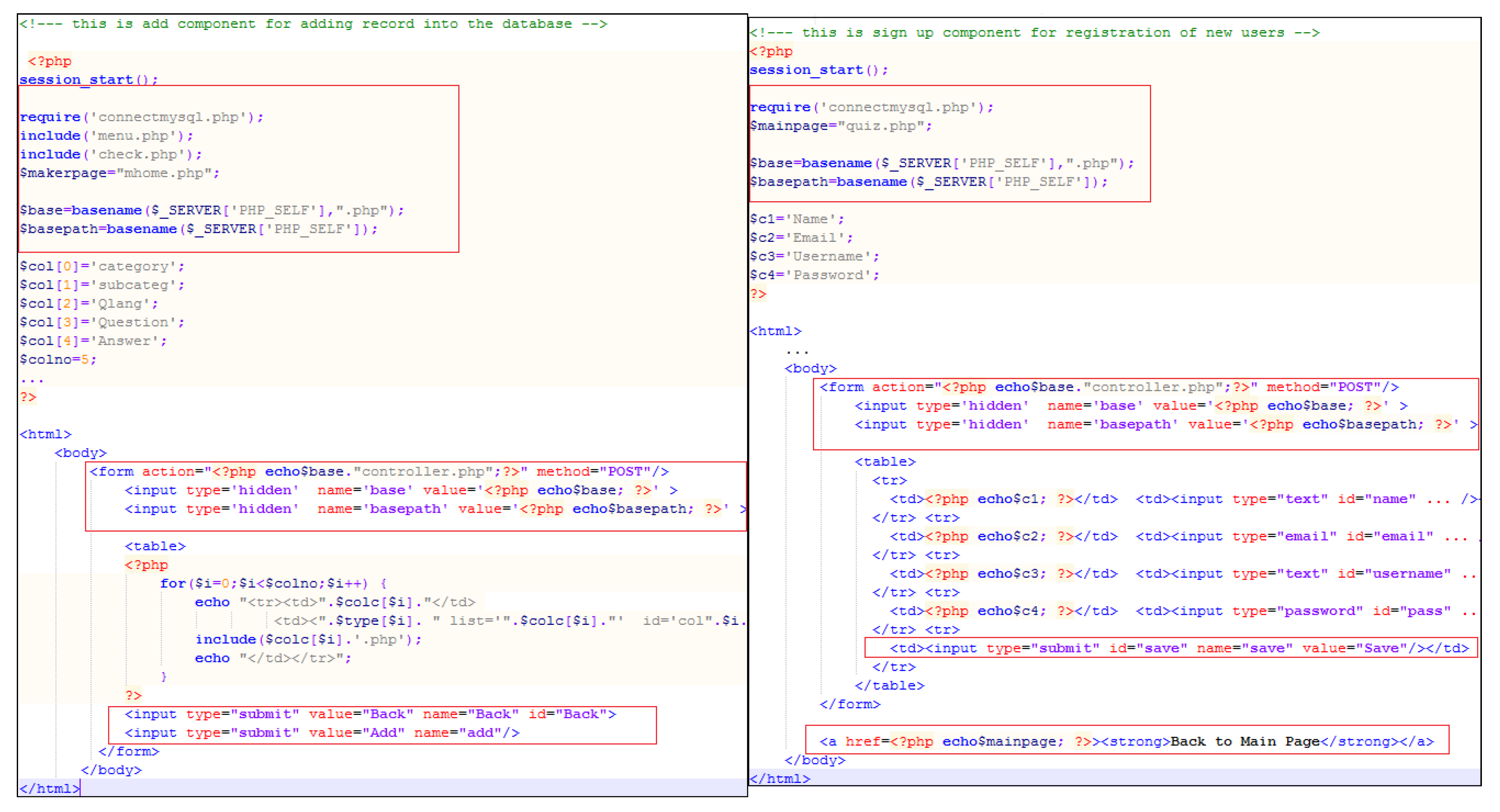Click the include($colc[$i].'.php') line
This screenshot has width=1500, height=812.
[x=308, y=639]
